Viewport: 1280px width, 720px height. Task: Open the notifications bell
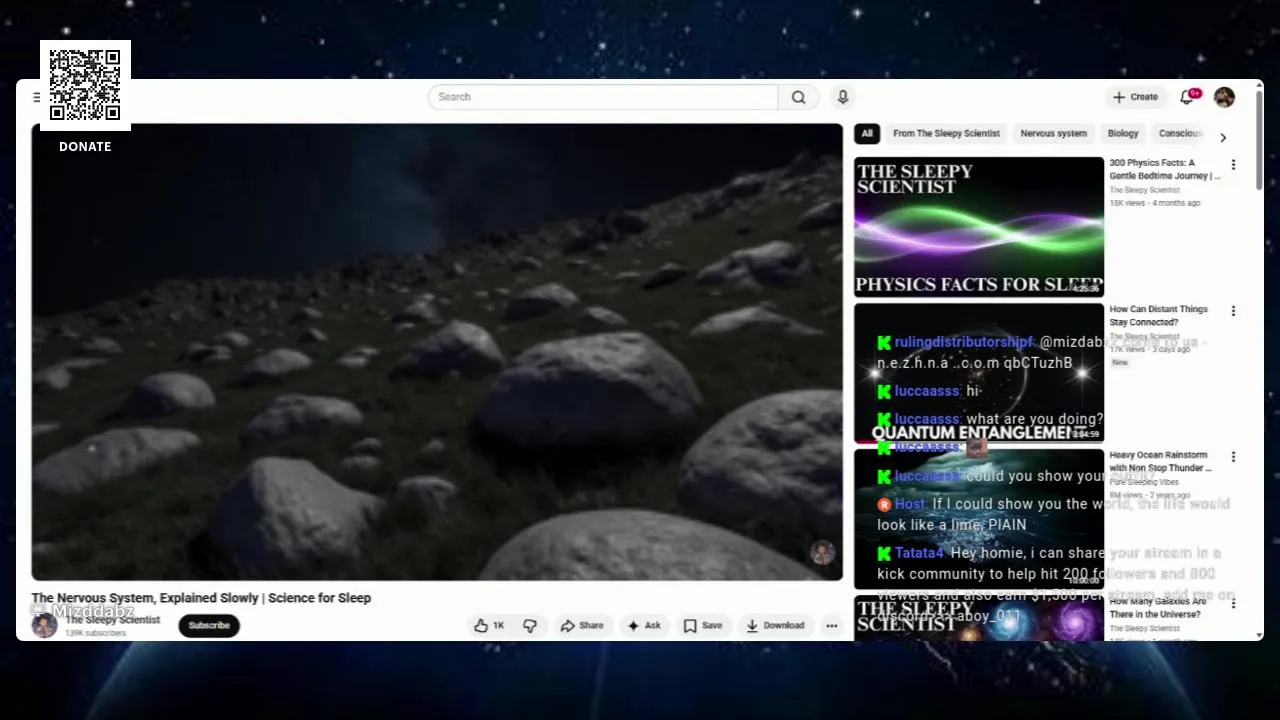tap(1187, 97)
